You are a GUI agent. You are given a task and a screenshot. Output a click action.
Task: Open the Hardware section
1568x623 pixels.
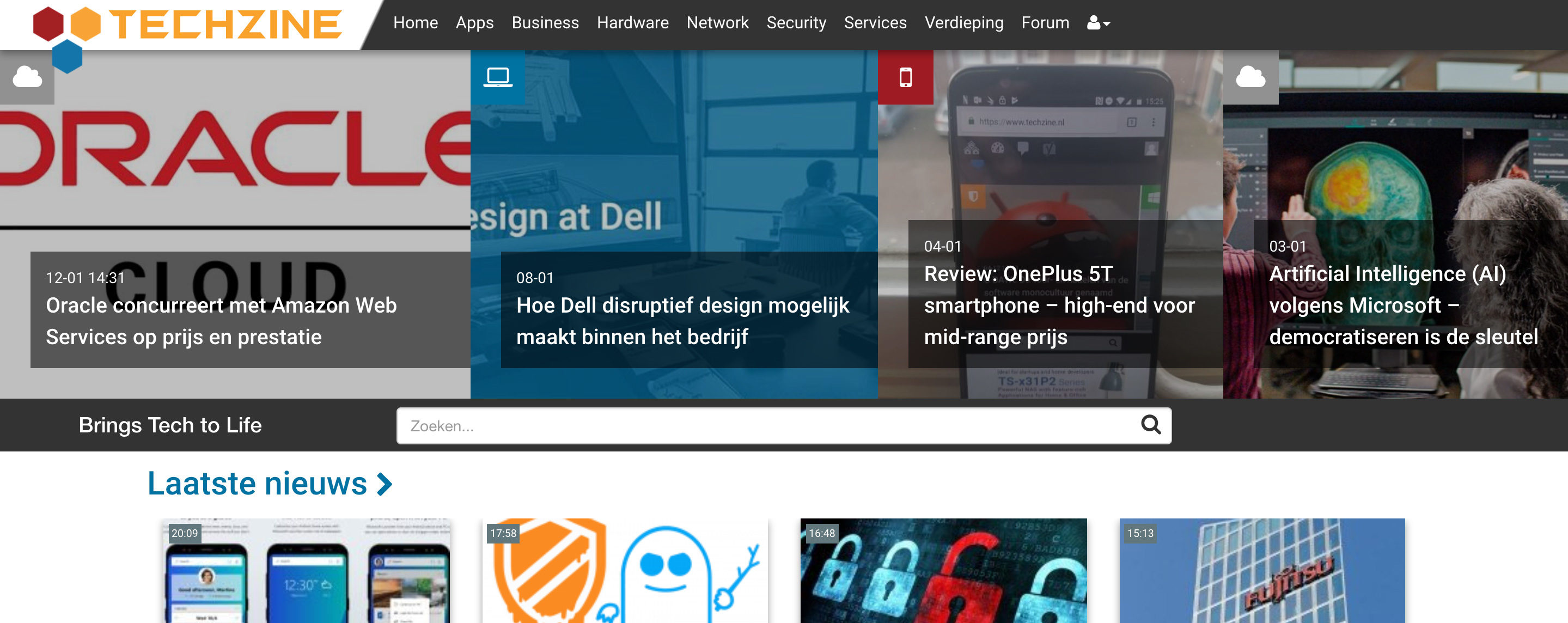coord(632,23)
